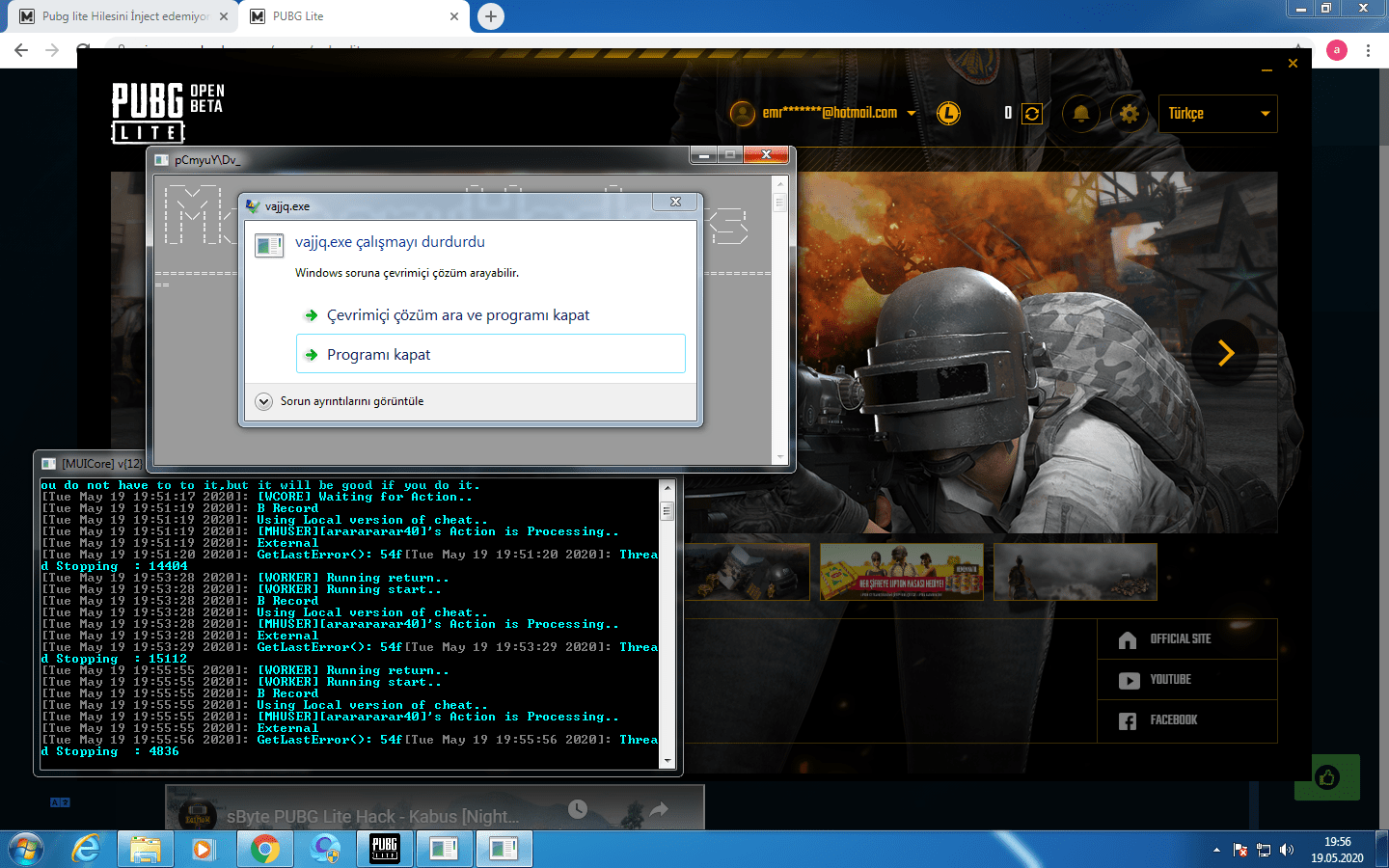
Task: Go back in Chrome
Action: 21,50
